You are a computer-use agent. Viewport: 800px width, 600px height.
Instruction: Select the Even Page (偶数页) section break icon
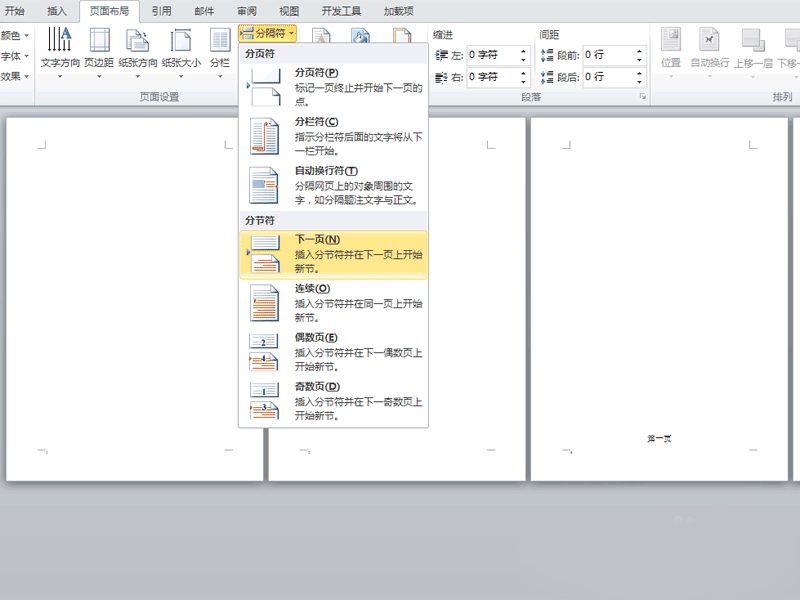point(264,352)
